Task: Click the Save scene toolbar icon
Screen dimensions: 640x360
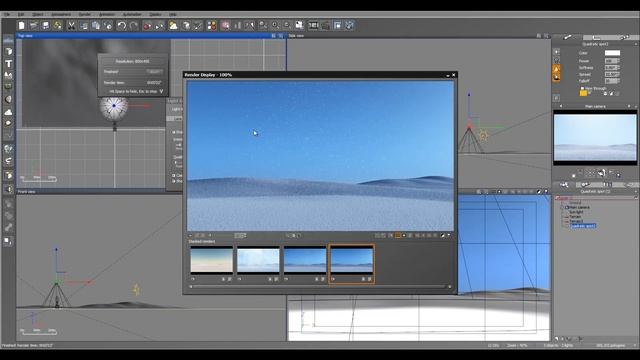Action: [x=45, y=26]
